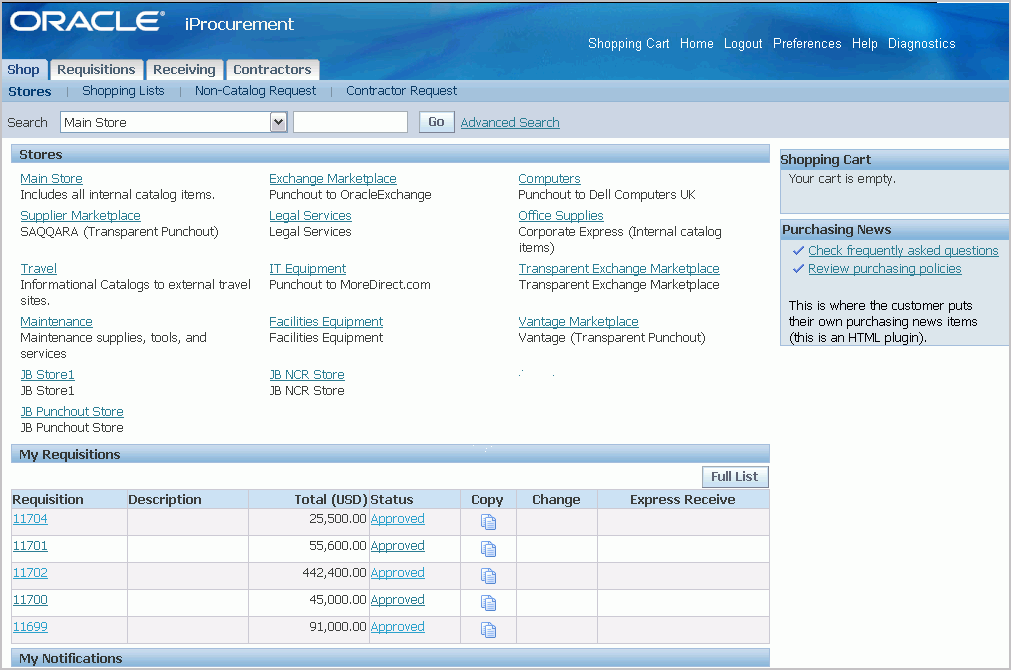Switch to the Requisitions tab

click(x=96, y=70)
